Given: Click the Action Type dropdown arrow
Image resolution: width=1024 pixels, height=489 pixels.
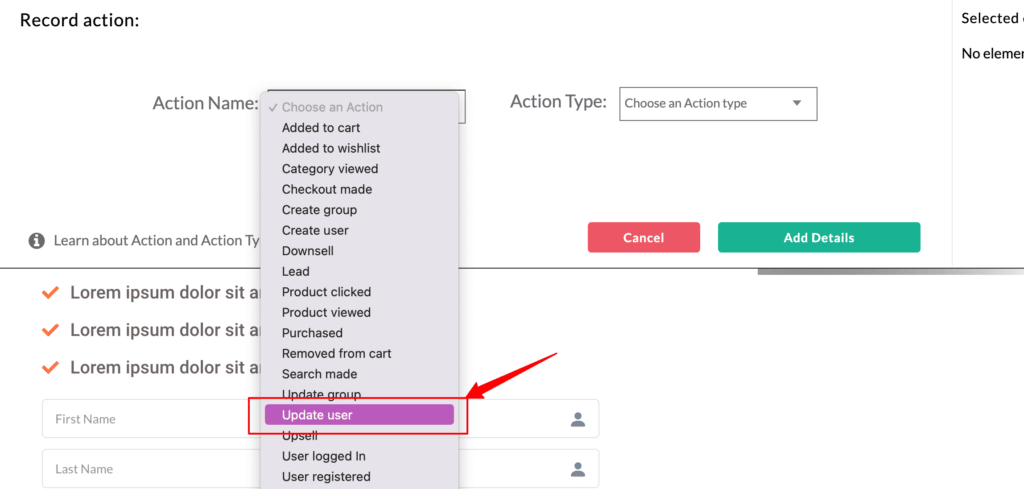Looking at the screenshot, I should (796, 103).
